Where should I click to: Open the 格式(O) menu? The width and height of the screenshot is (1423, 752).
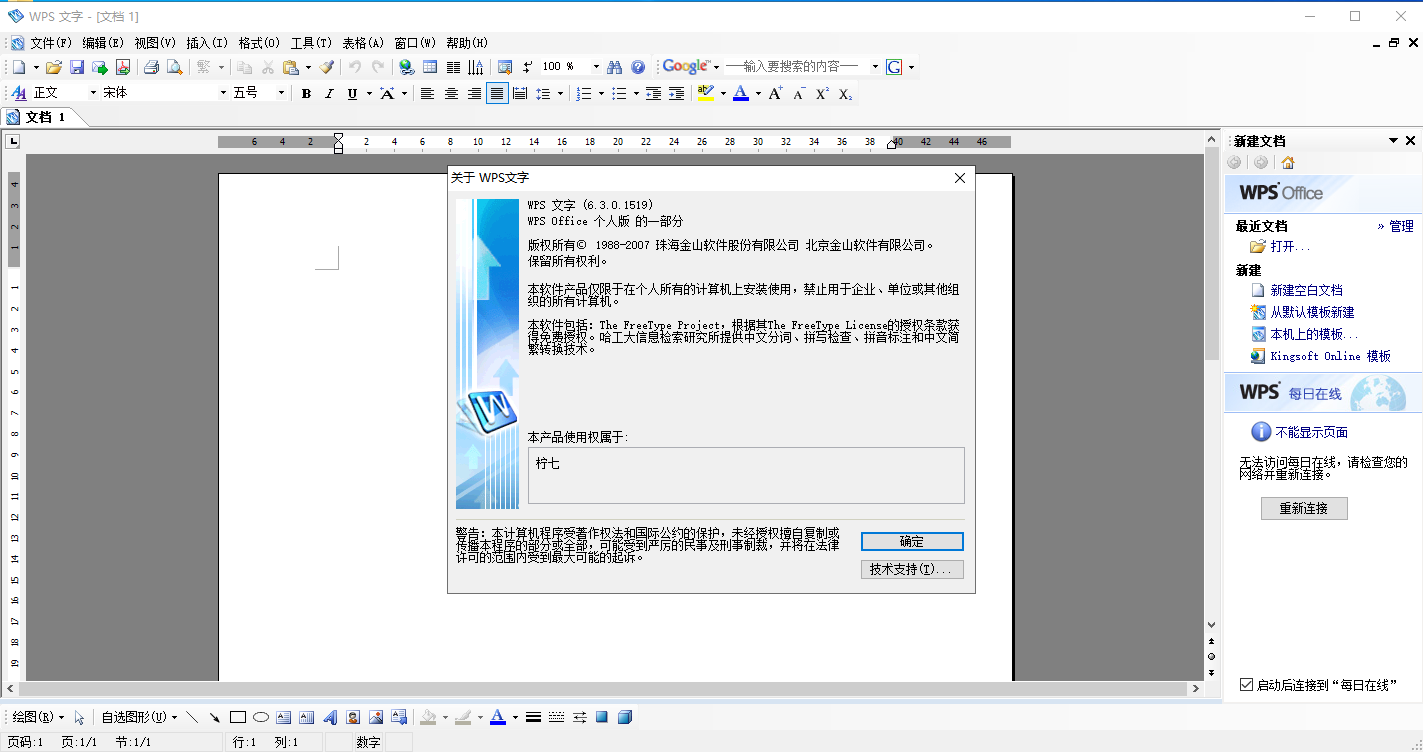[259, 43]
